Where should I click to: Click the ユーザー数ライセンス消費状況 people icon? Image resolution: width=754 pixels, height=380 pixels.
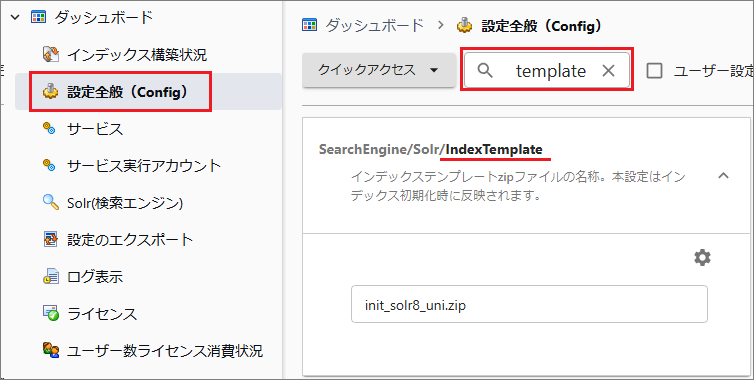[51, 350]
